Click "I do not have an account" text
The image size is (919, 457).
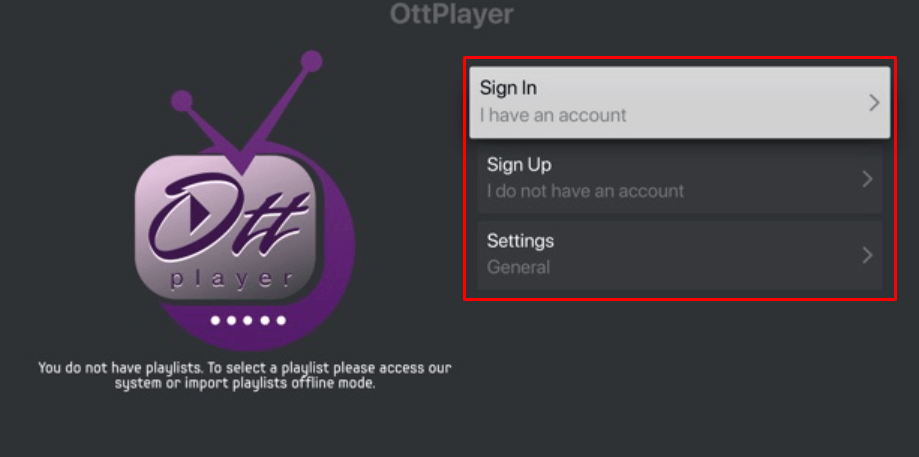coord(585,191)
